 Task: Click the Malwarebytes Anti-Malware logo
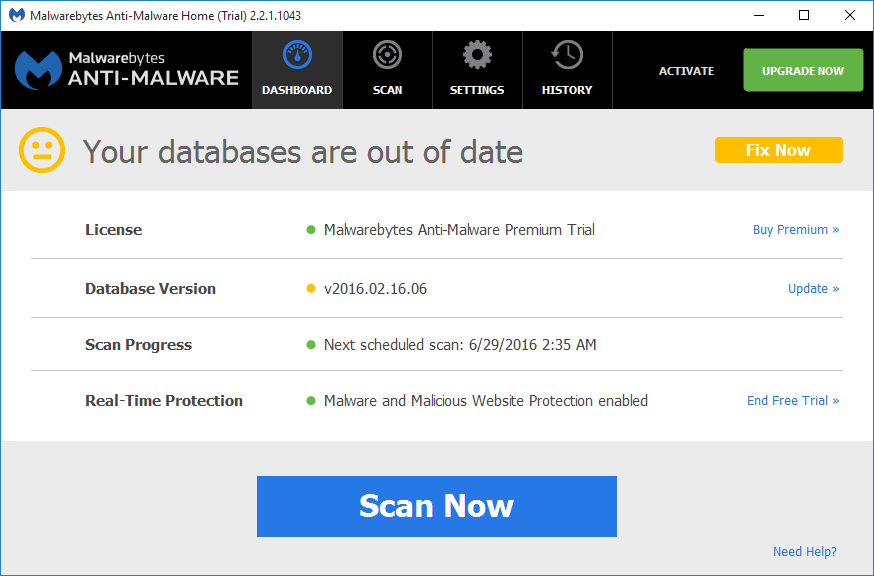click(127, 70)
